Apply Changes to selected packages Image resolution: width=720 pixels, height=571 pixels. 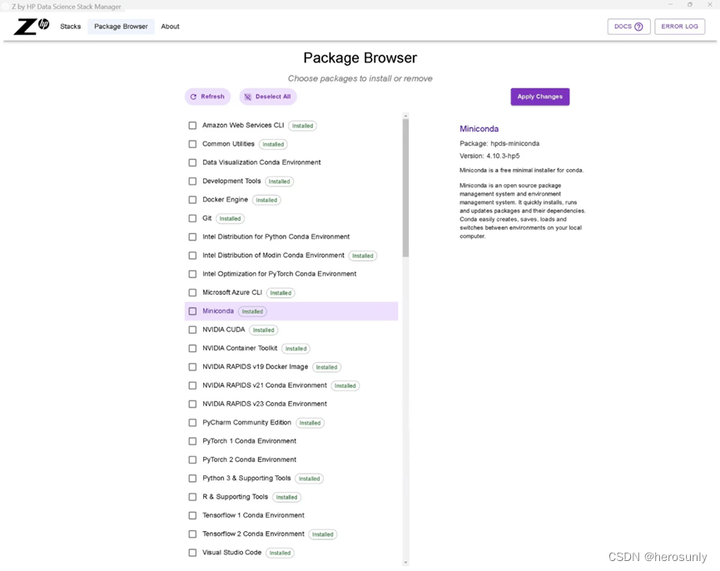pos(540,97)
